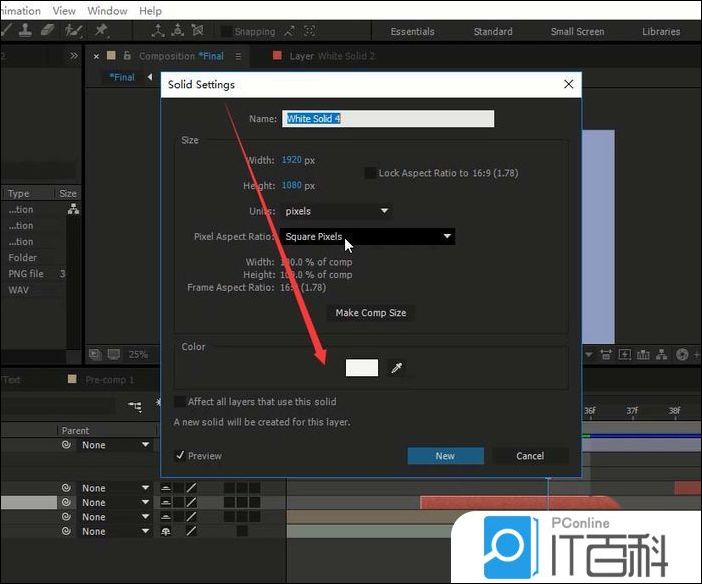Switch to the Standard workspace
The height and width of the screenshot is (584, 702).
click(493, 31)
